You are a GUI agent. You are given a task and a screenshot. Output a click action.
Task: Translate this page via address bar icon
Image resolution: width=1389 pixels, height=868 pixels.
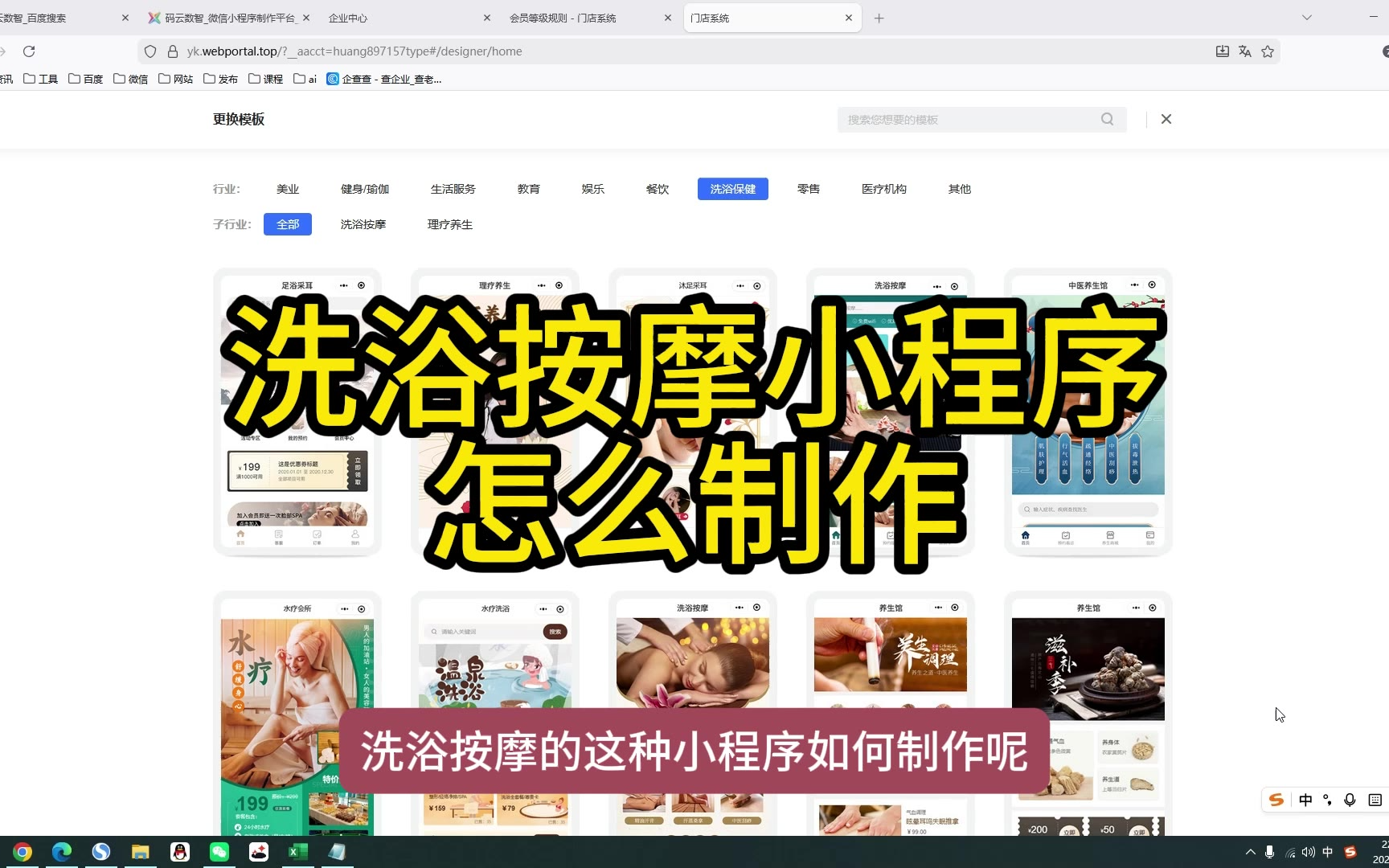pos(1245,51)
